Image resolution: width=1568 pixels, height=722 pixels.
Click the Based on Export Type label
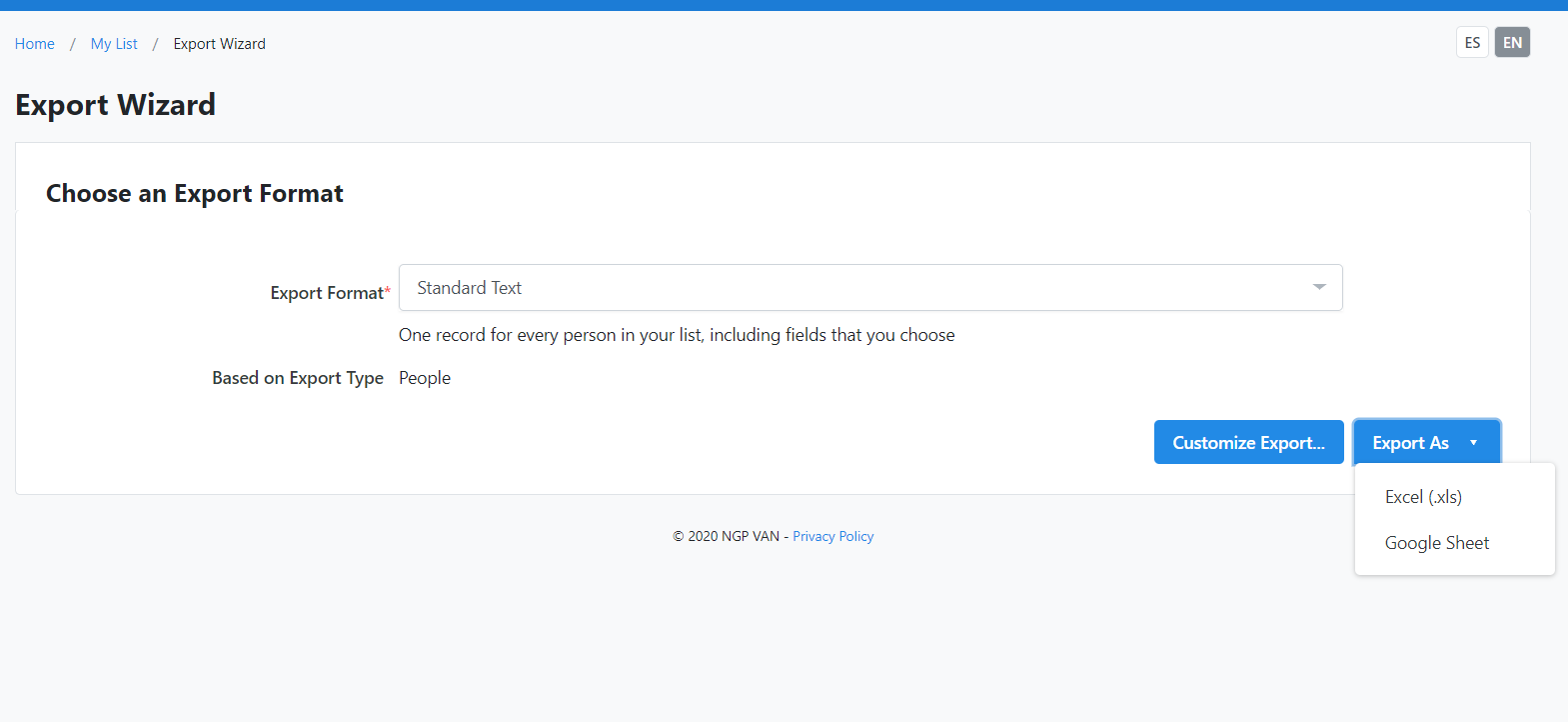point(298,378)
